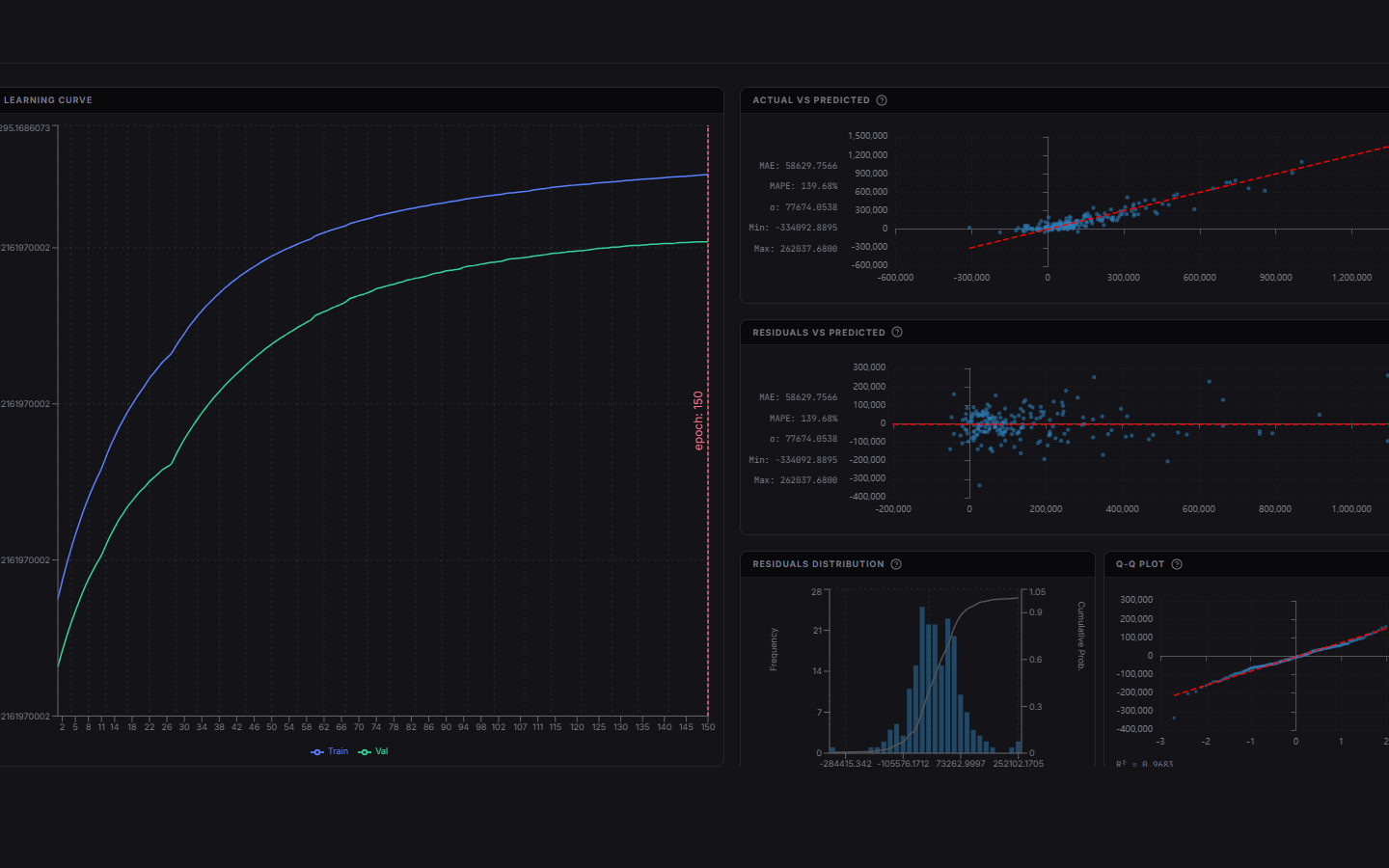Click the Actual vs Predicted panel header
The height and width of the screenshot is (868, 1389).
[x=811, y=100]
